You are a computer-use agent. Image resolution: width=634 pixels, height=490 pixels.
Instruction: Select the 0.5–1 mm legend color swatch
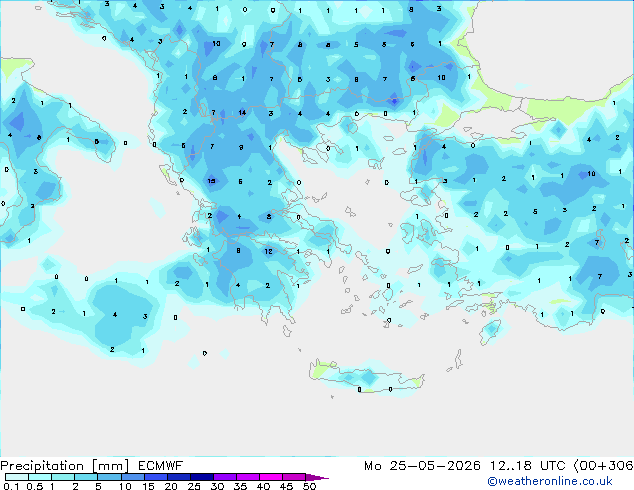[x=40, y=477]
